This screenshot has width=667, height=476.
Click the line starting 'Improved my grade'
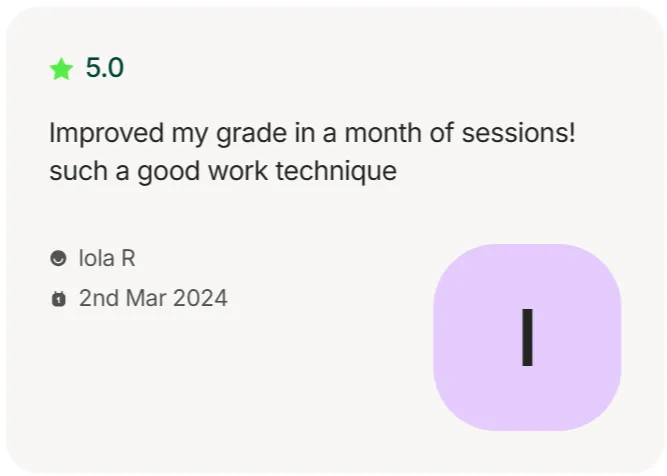[x=312, y=133]
